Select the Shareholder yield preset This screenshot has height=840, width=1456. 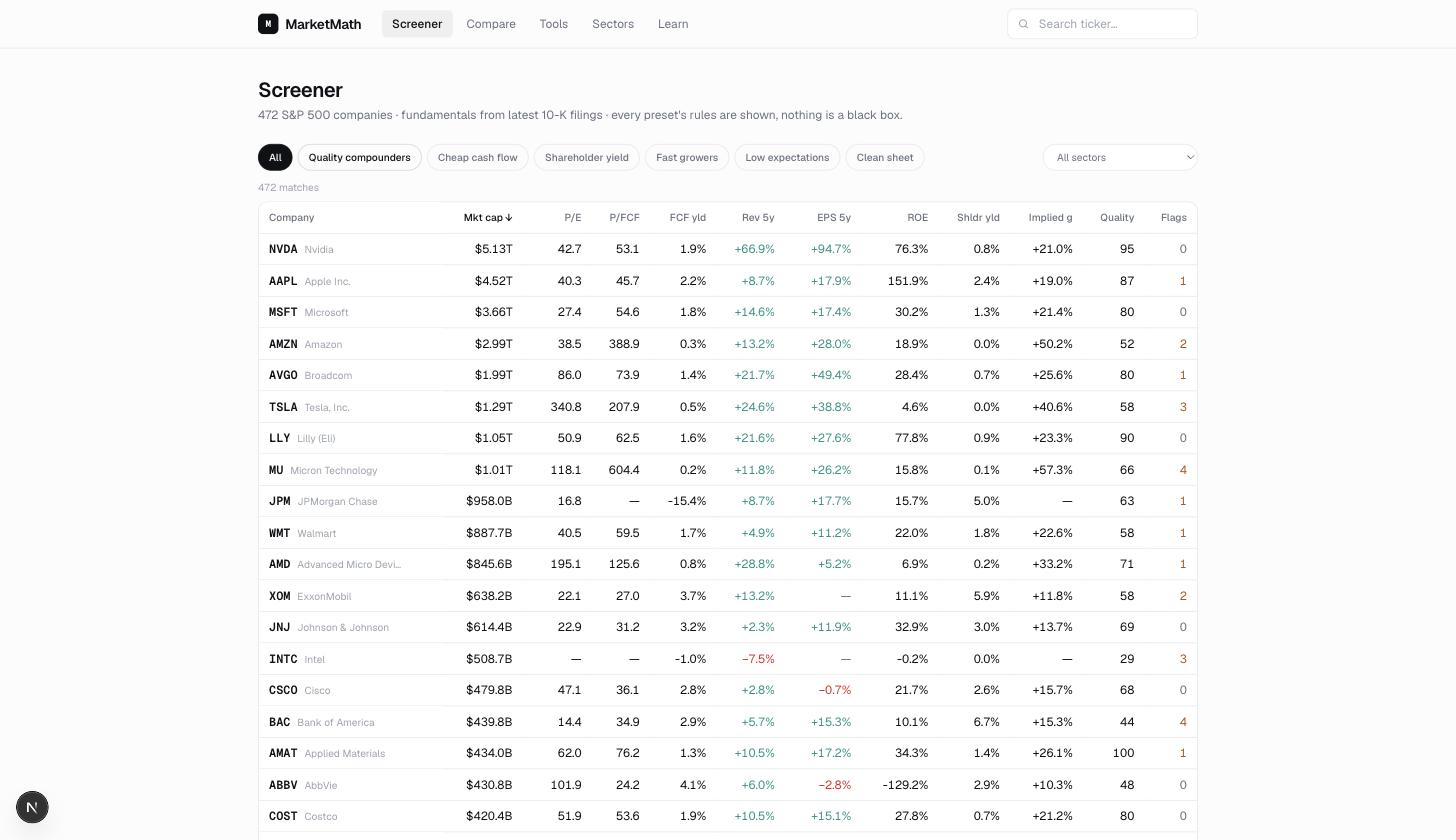(x=587, y=157)
